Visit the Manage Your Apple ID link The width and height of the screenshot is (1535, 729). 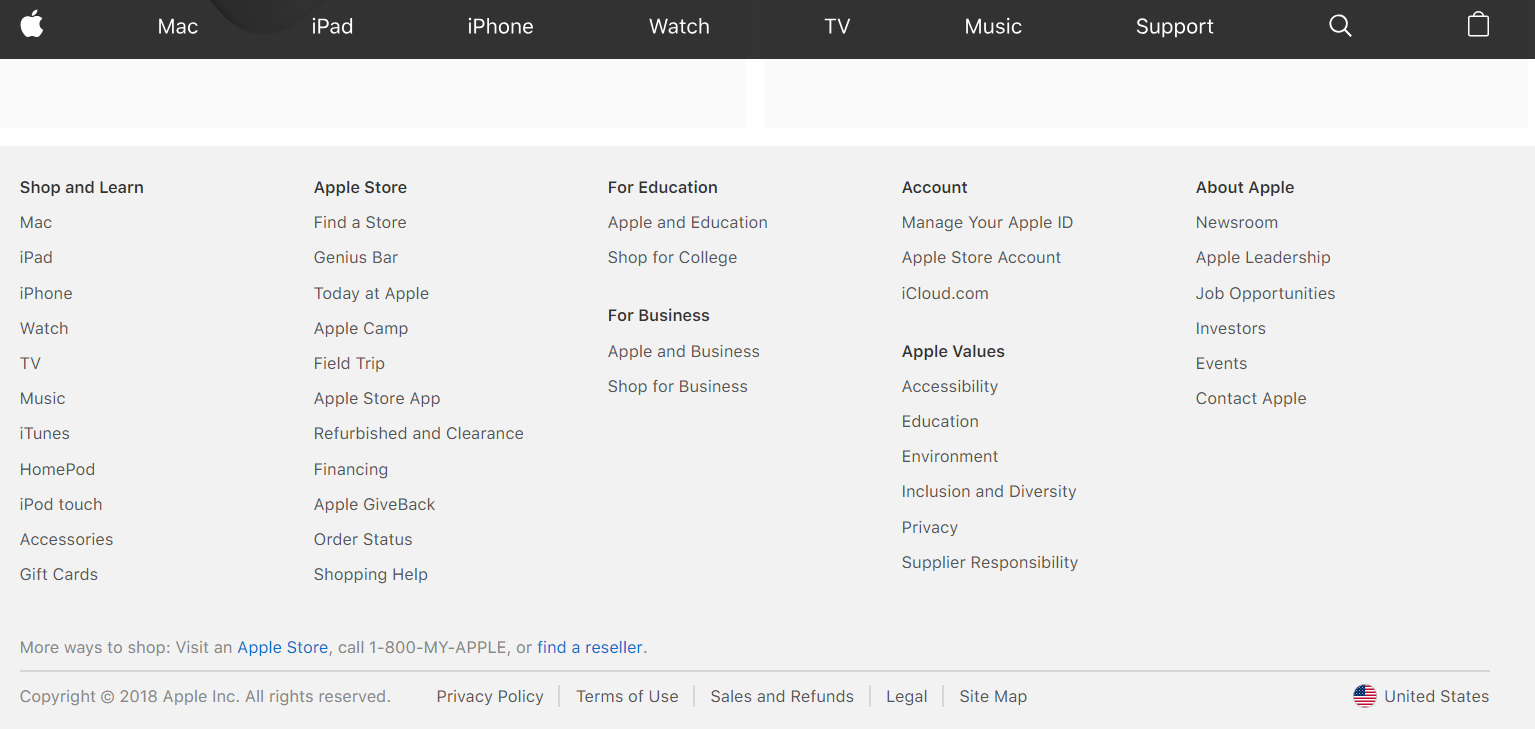(987, 222)
